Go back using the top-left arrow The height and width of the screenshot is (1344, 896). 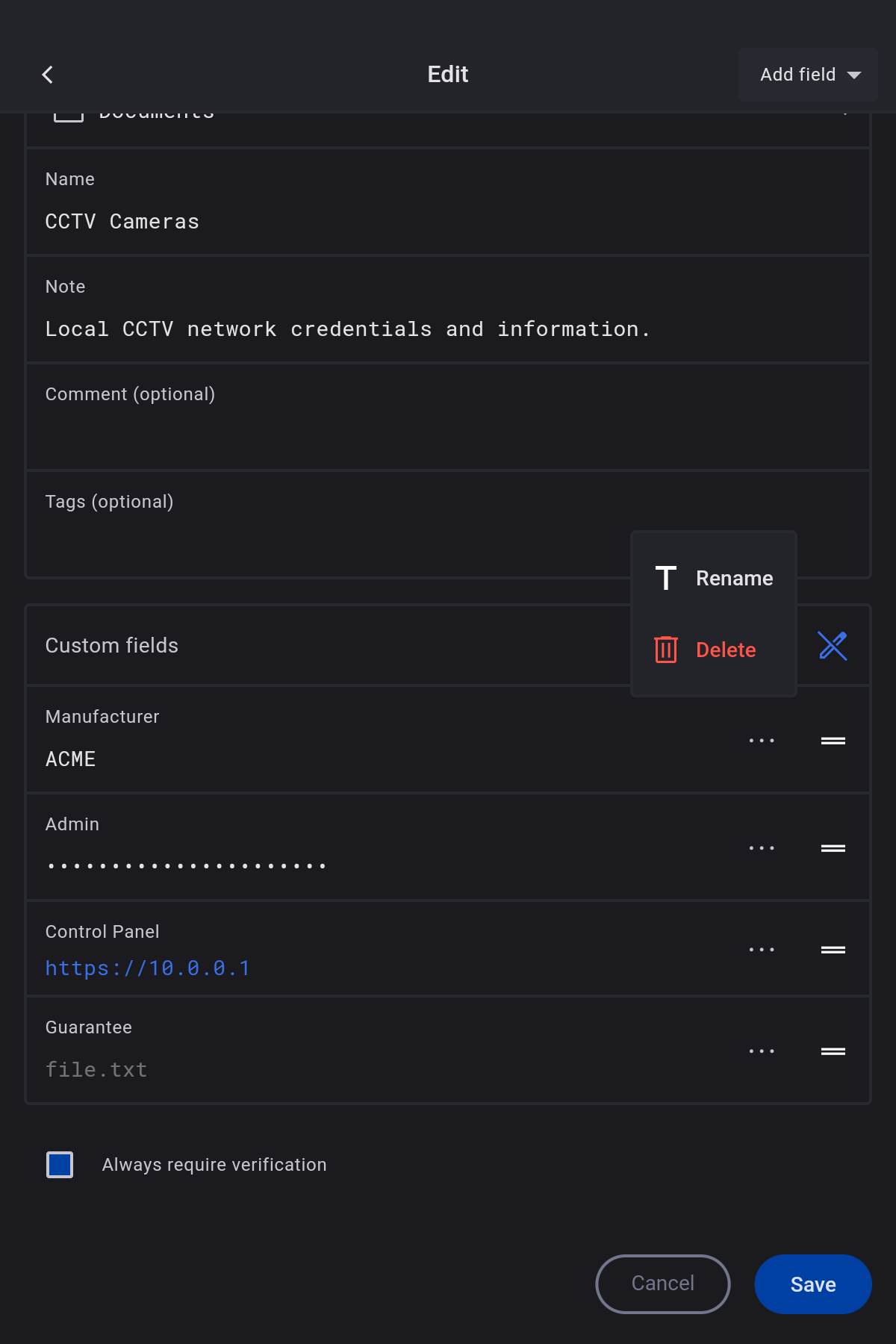coord(48,75)
